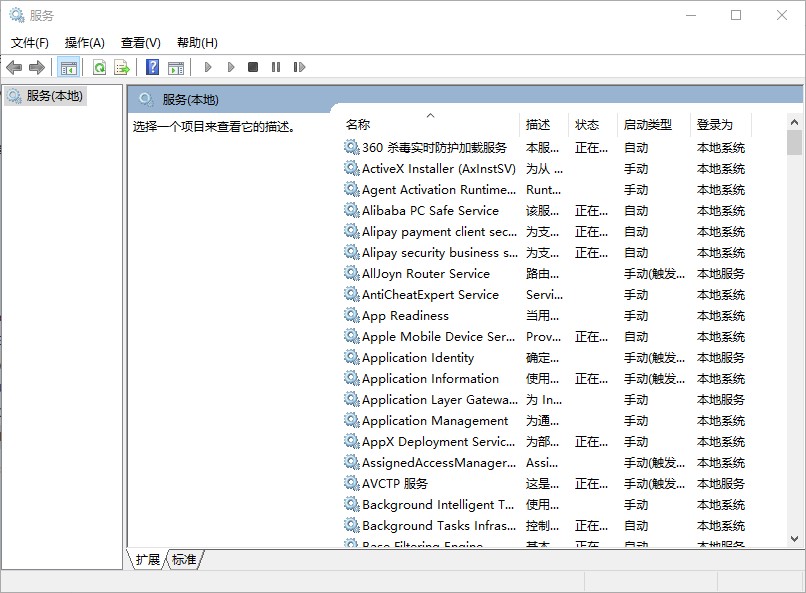Toggle the show/hide action pane icon
The width and height of the screenshot is (806, 593).
click(x=176, y=67)
